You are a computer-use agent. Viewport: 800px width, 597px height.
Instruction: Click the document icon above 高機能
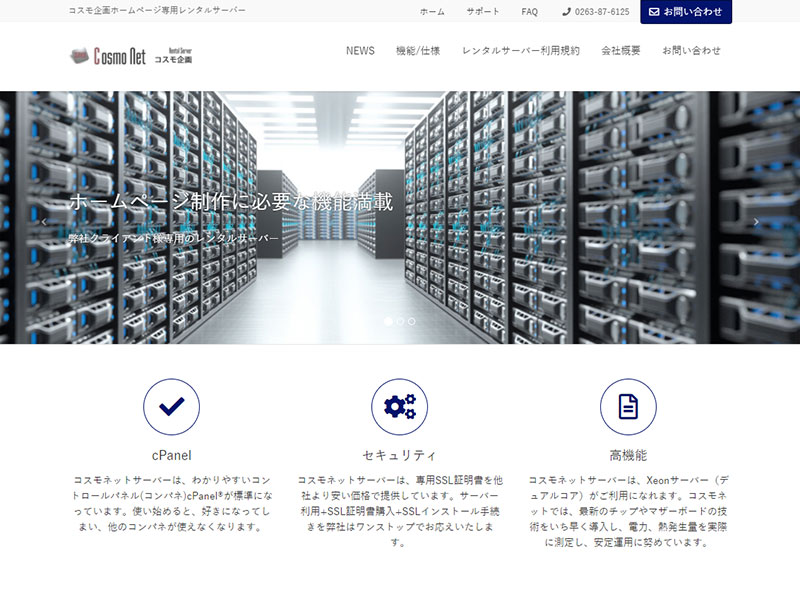click(x=628, y=406)
